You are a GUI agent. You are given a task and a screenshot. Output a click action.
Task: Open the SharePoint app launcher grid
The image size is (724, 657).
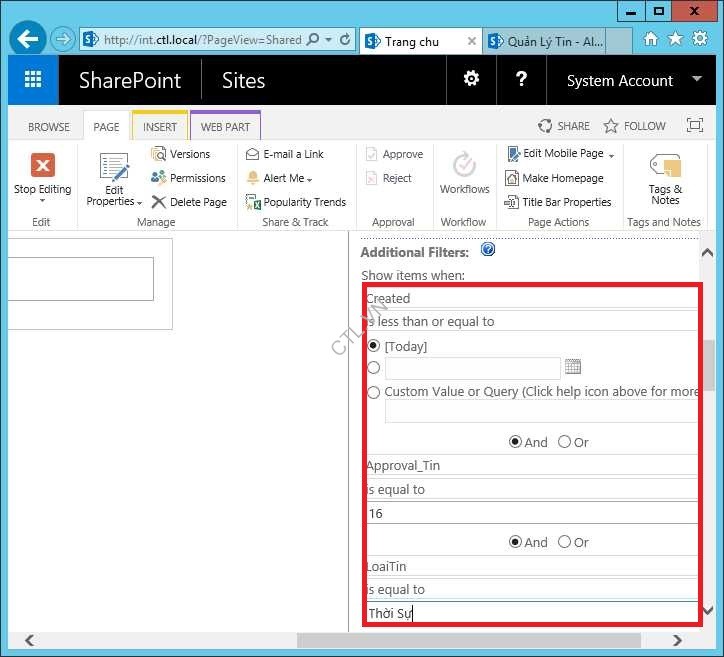[33, 81]
